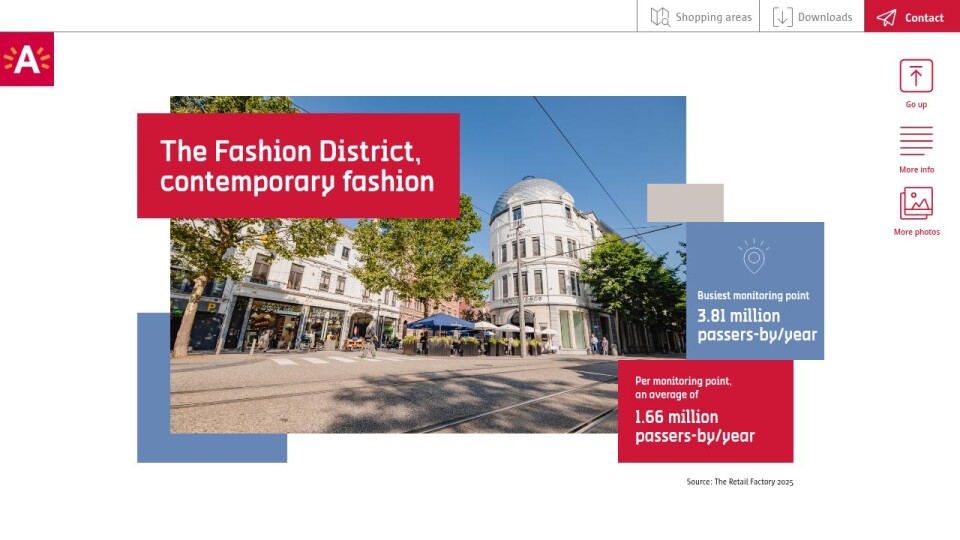Image resolution: width=960 pixels, height=540 pixels.
Task: Click the More photos label
Action: point(917,232)
